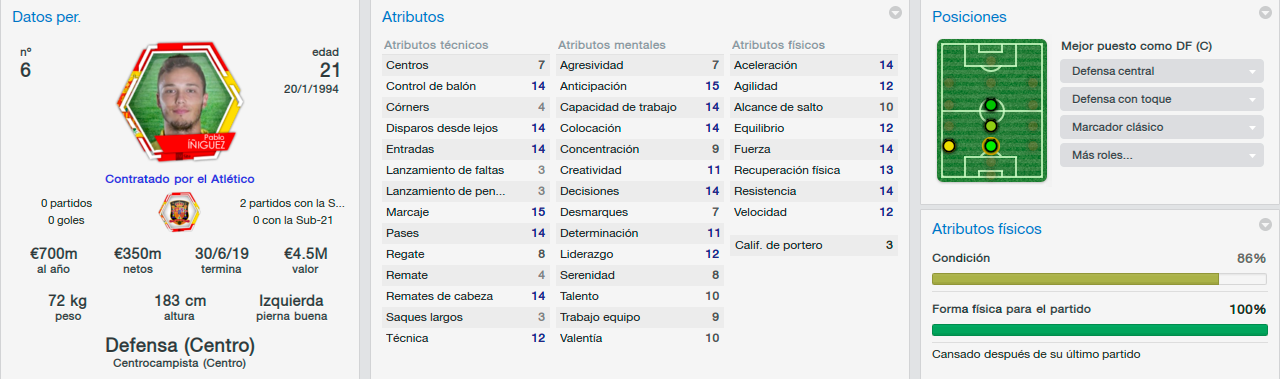Select the highlighted centre-back position dot on pitch
The image size is (1280, 379).
990,147
